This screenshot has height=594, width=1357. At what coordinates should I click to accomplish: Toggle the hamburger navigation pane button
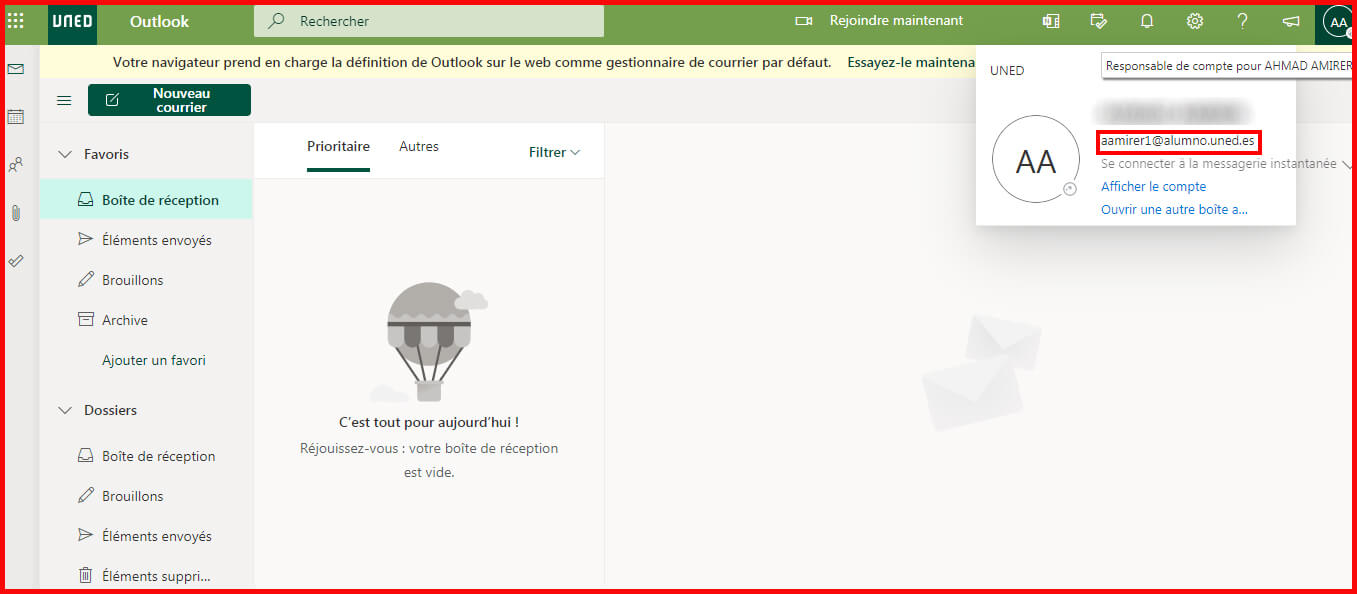pos(64,100)
